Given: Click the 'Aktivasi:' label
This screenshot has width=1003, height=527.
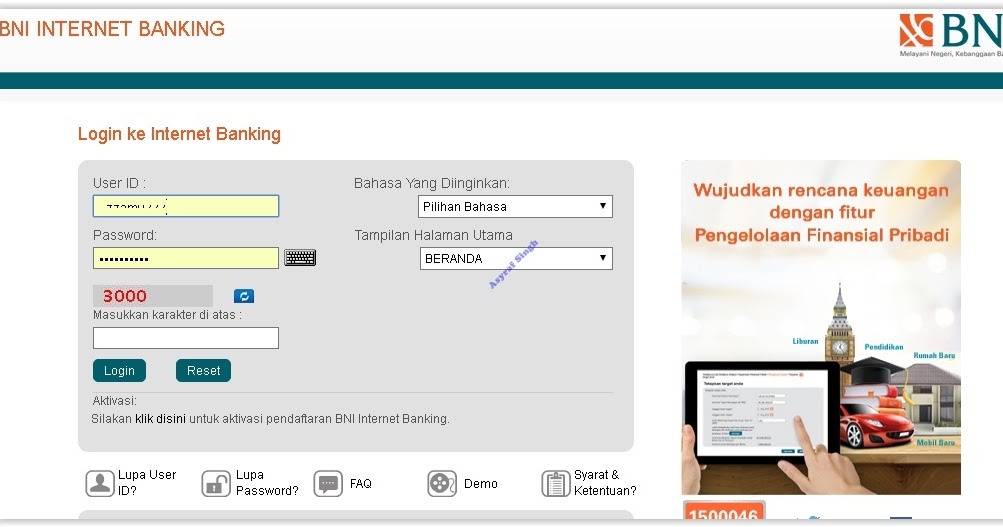Looking at the screenshot, I should pyautogui.click(x=115, y=401).
